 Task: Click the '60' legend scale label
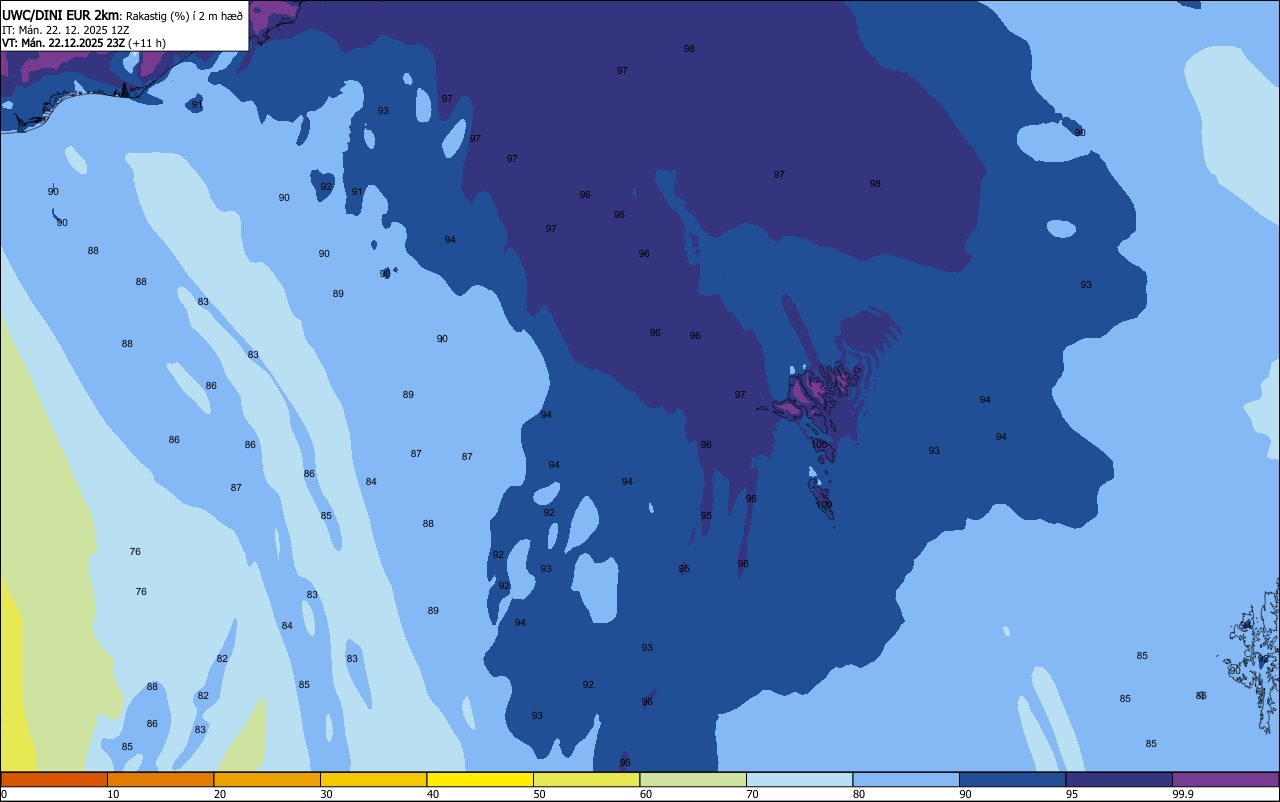(x=646, y=794)
